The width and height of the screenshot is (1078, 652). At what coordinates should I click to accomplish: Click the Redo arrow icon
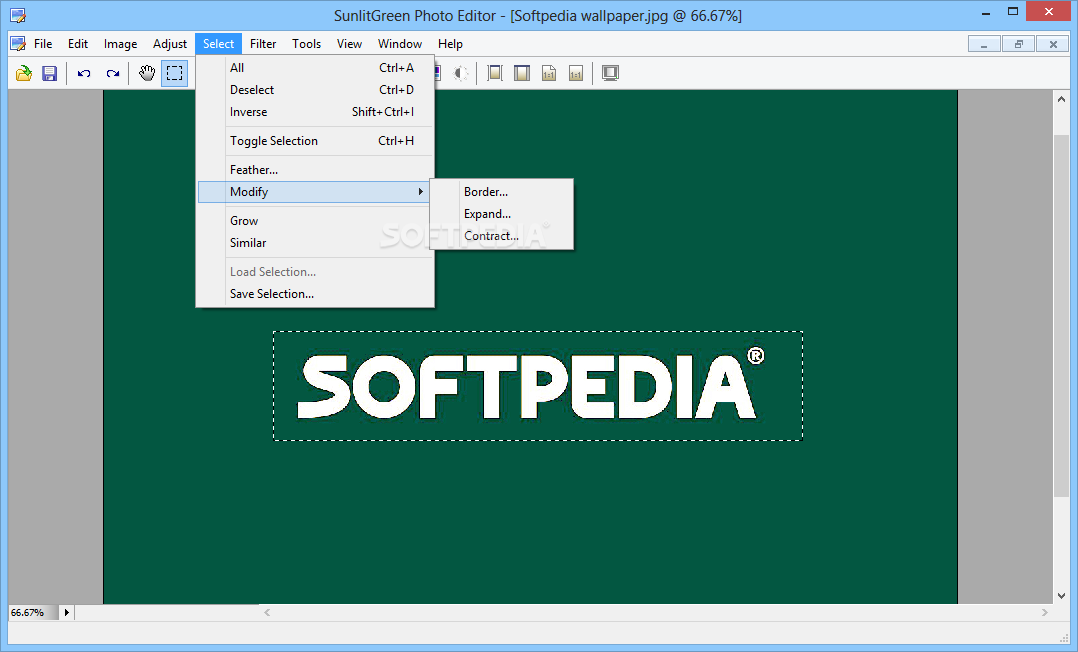tap(113, 73)
